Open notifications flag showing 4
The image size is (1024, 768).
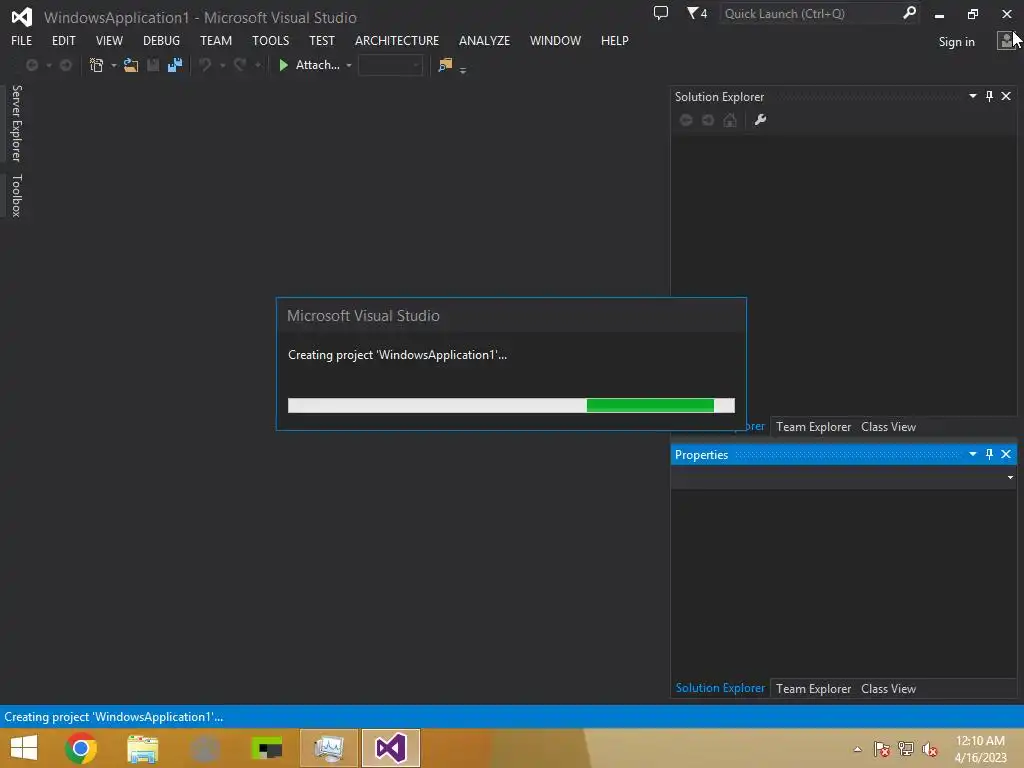click(697, 13)
